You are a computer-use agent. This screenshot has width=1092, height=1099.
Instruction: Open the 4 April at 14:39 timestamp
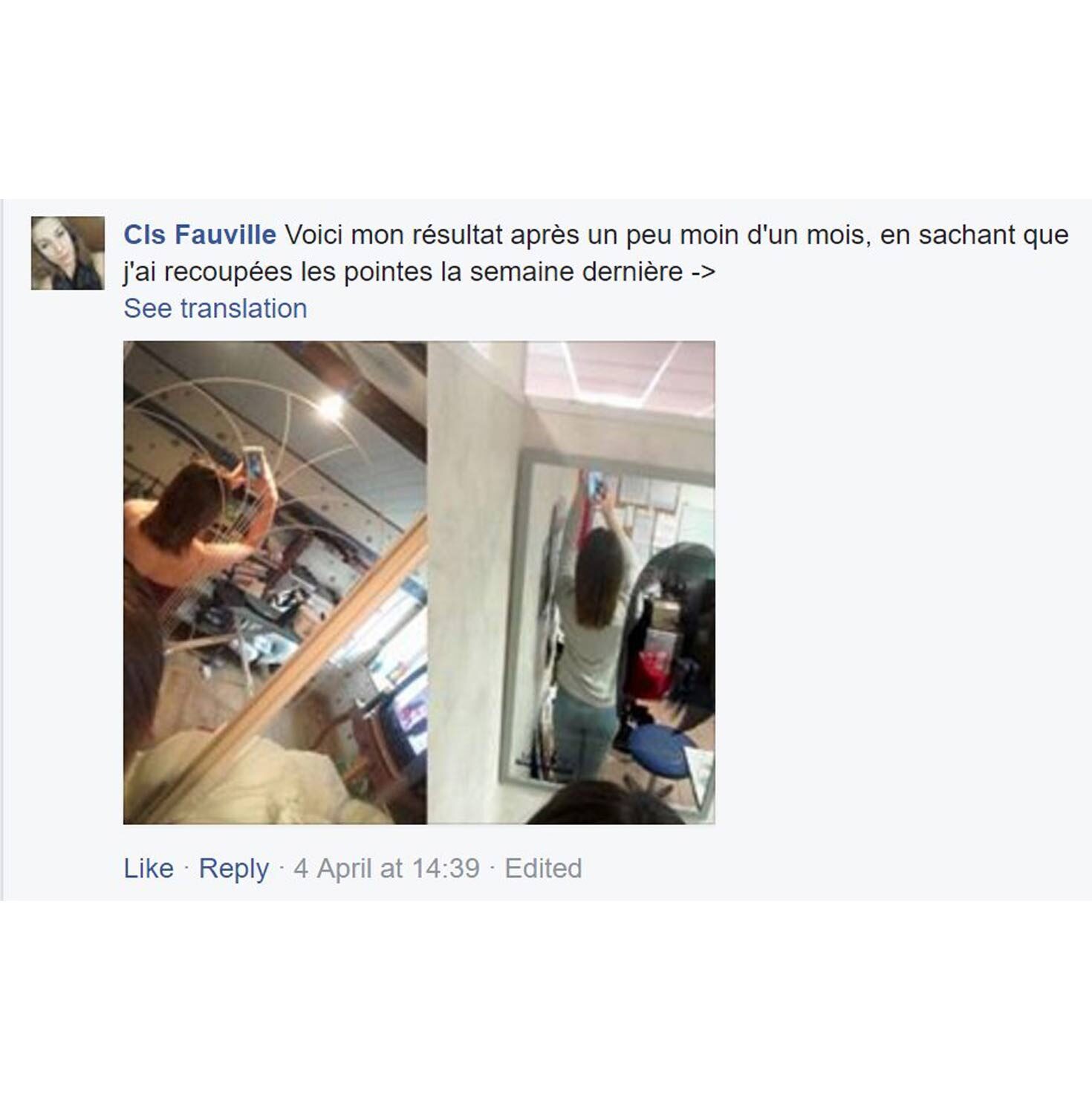(x=386, y=868)
